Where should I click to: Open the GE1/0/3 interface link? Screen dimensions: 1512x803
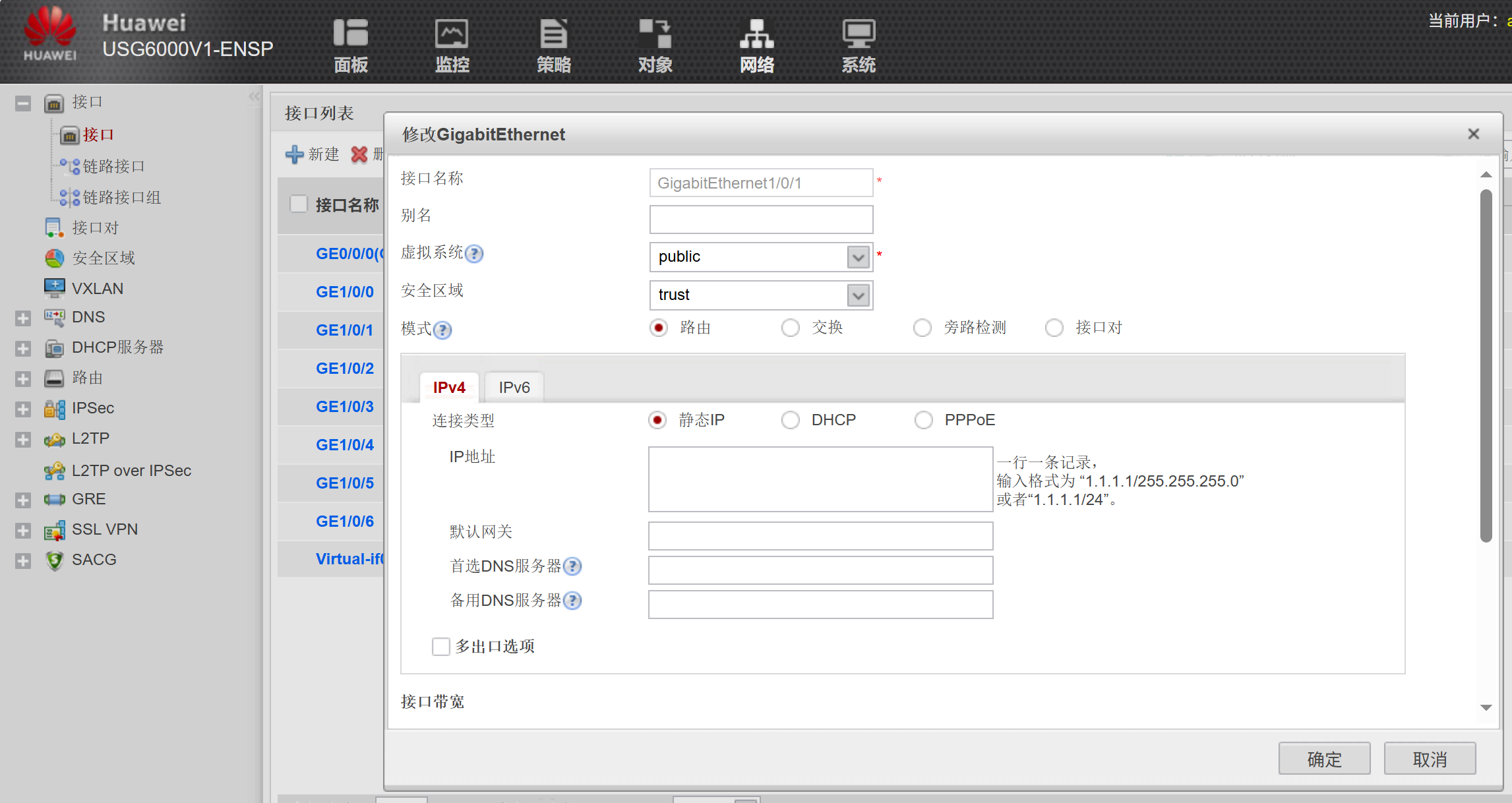345,406
